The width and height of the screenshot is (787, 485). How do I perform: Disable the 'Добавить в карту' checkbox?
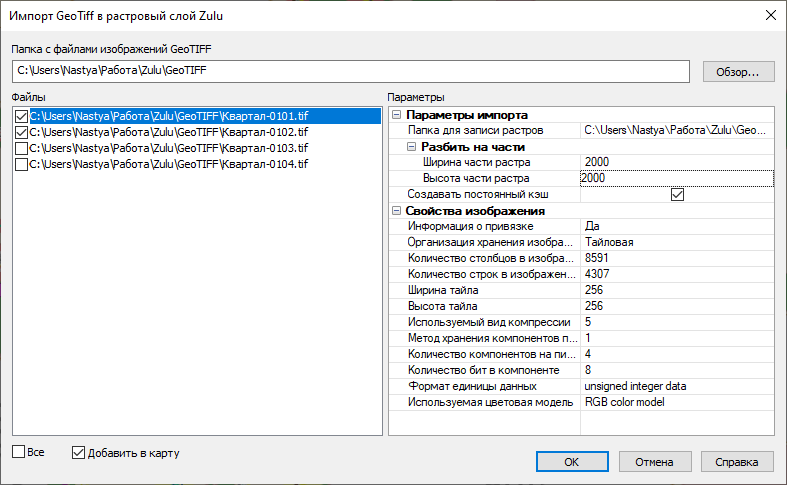tap(79, 452)
